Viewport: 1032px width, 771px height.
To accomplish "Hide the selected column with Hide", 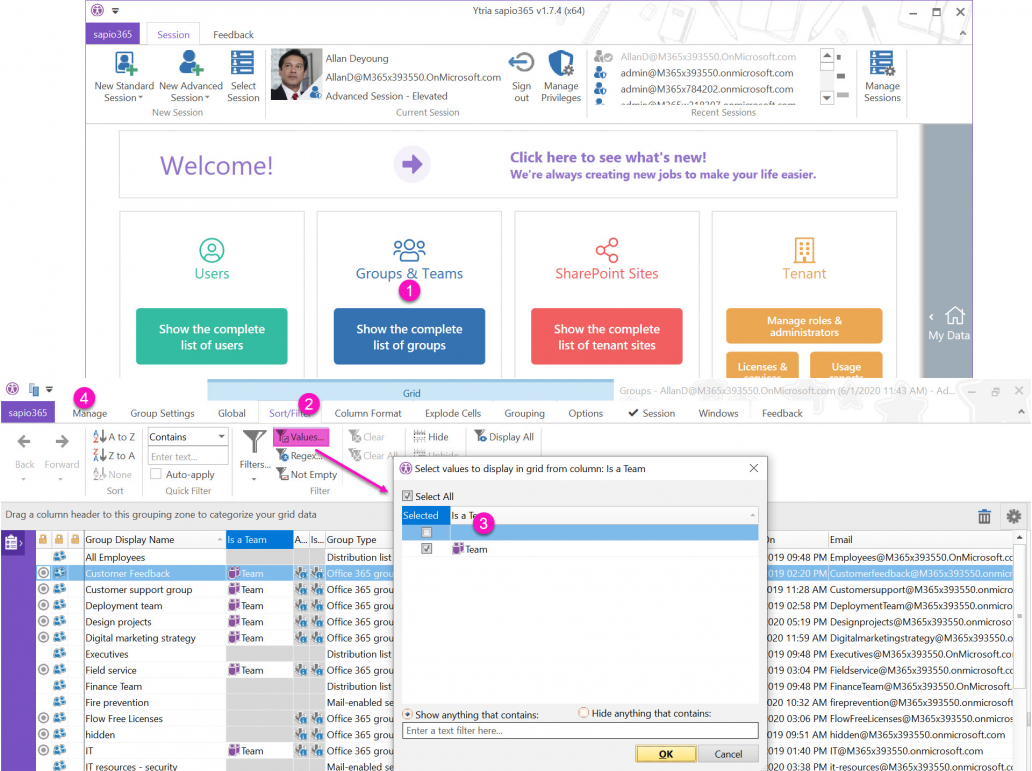I will coord(431,437).
